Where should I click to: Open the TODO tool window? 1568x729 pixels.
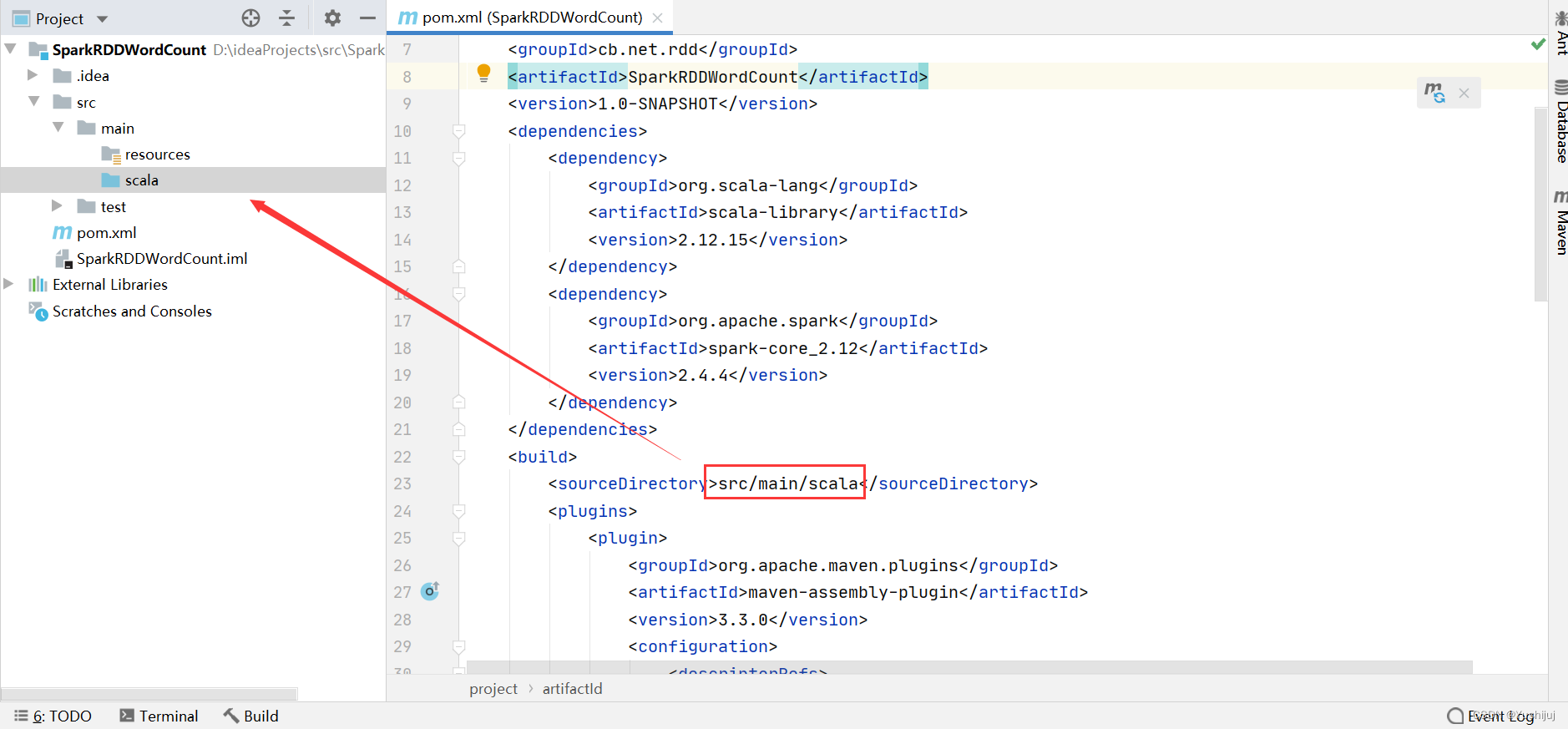click(x=53, y=716)
